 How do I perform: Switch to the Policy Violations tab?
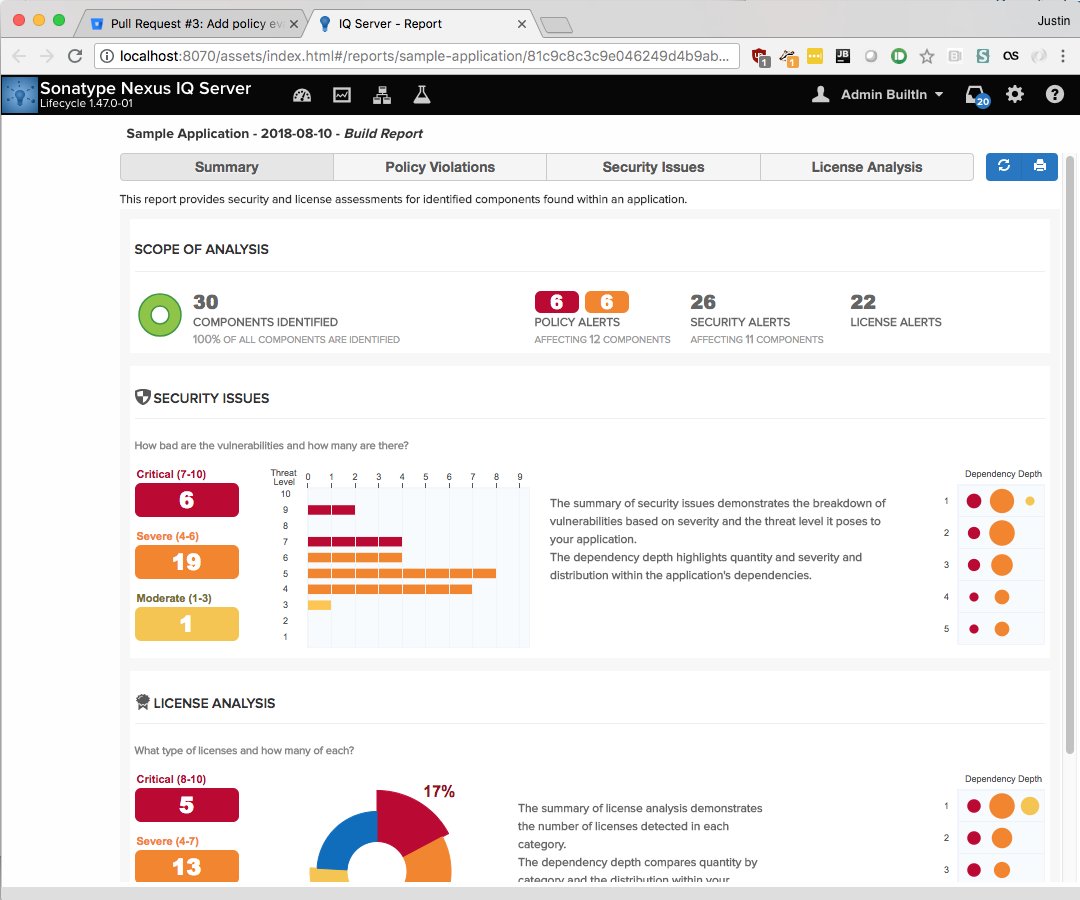pyautogui.click(x=440, y=167)
